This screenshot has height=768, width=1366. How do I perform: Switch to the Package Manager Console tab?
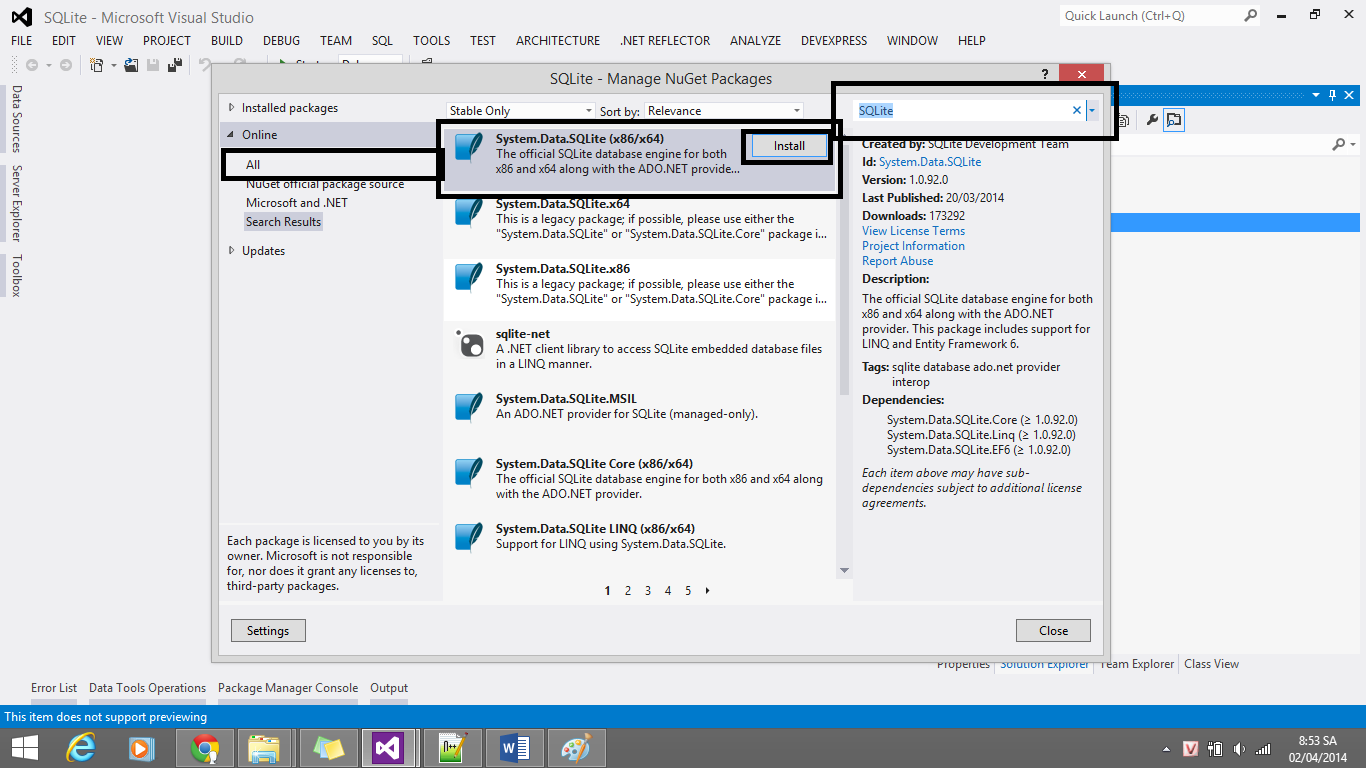click(288, 688)
